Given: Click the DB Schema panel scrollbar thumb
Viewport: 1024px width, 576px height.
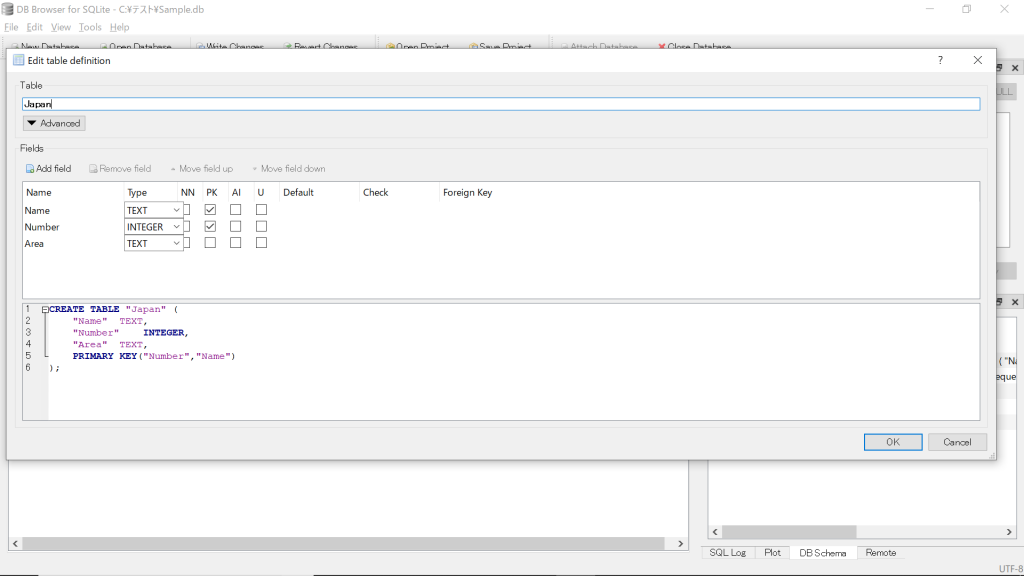Looking at the screenshot, I should click(x=789, y=532).
